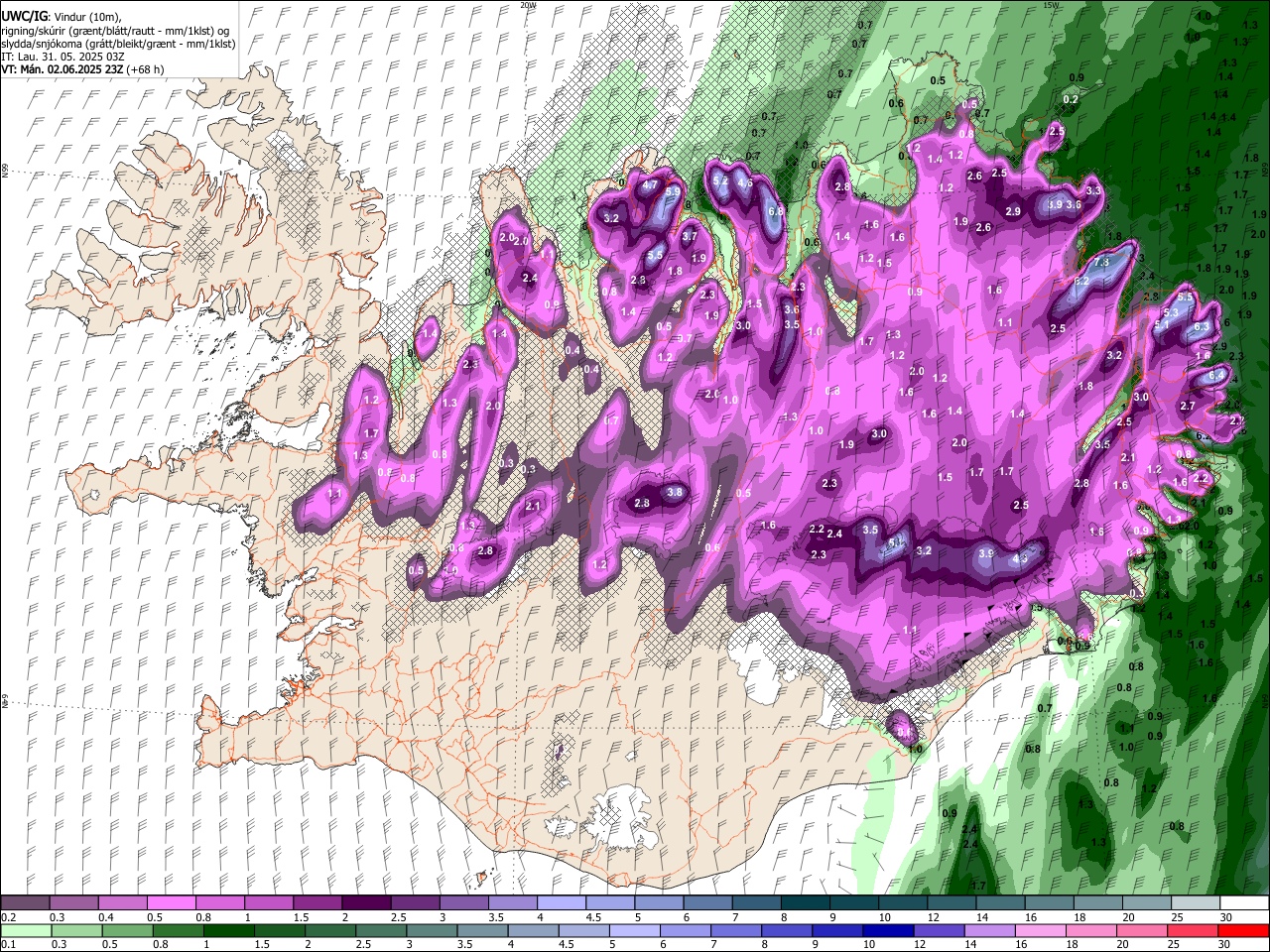This screenshot has height=952, width=1270.
Task: Click the '6.4' snowfall value on the map
Action: coord(1217,377)
